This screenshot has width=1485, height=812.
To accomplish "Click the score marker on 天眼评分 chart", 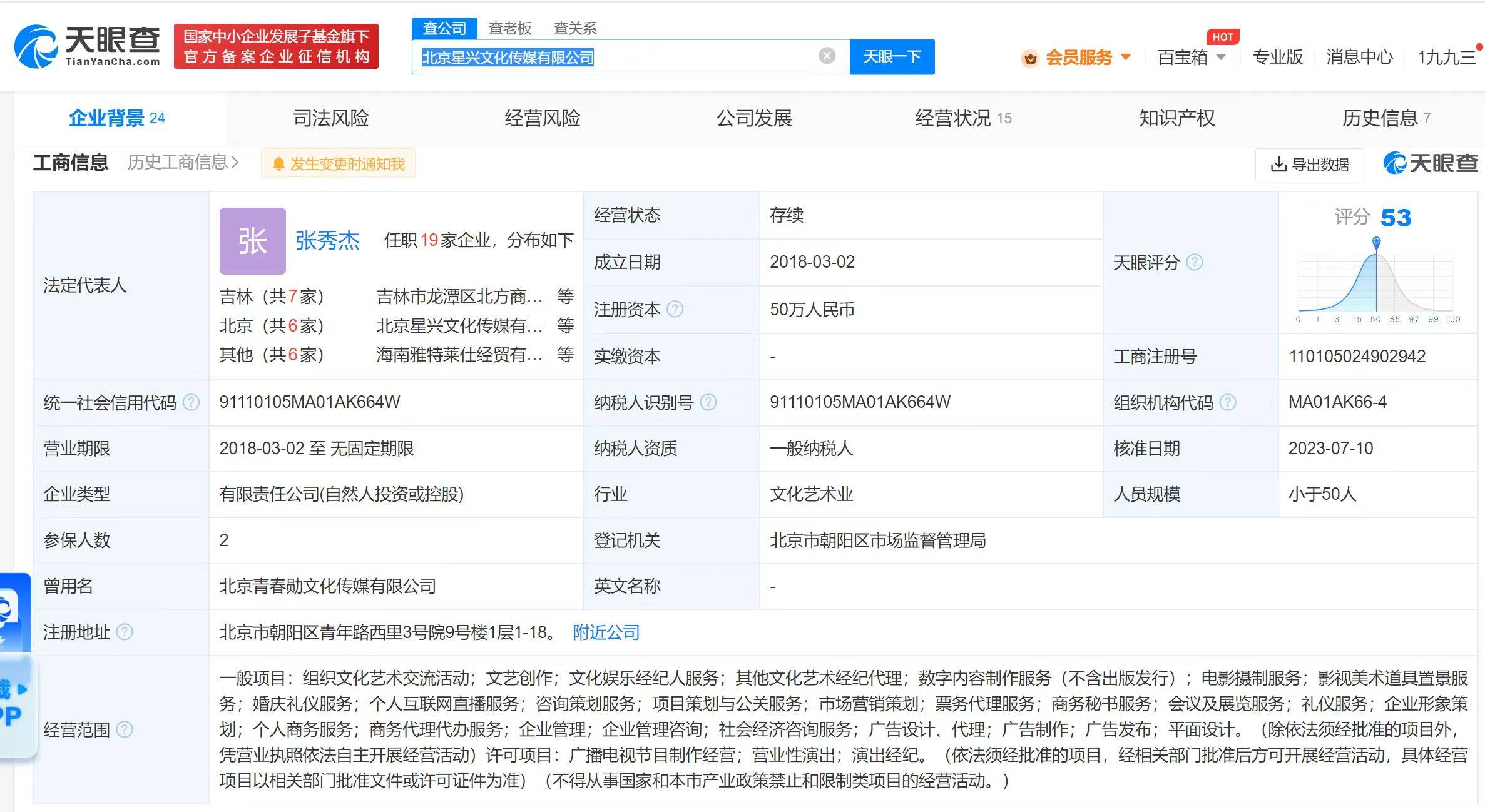I will coord(1376,242).
